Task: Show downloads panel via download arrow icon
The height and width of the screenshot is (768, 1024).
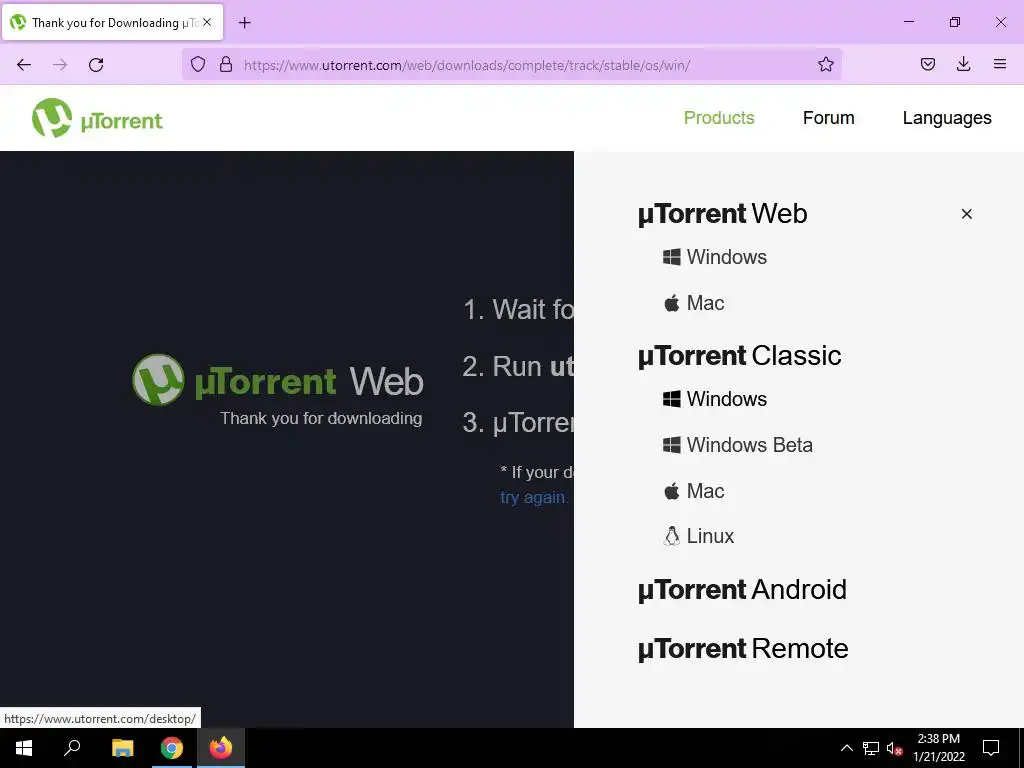Action: 963,64
